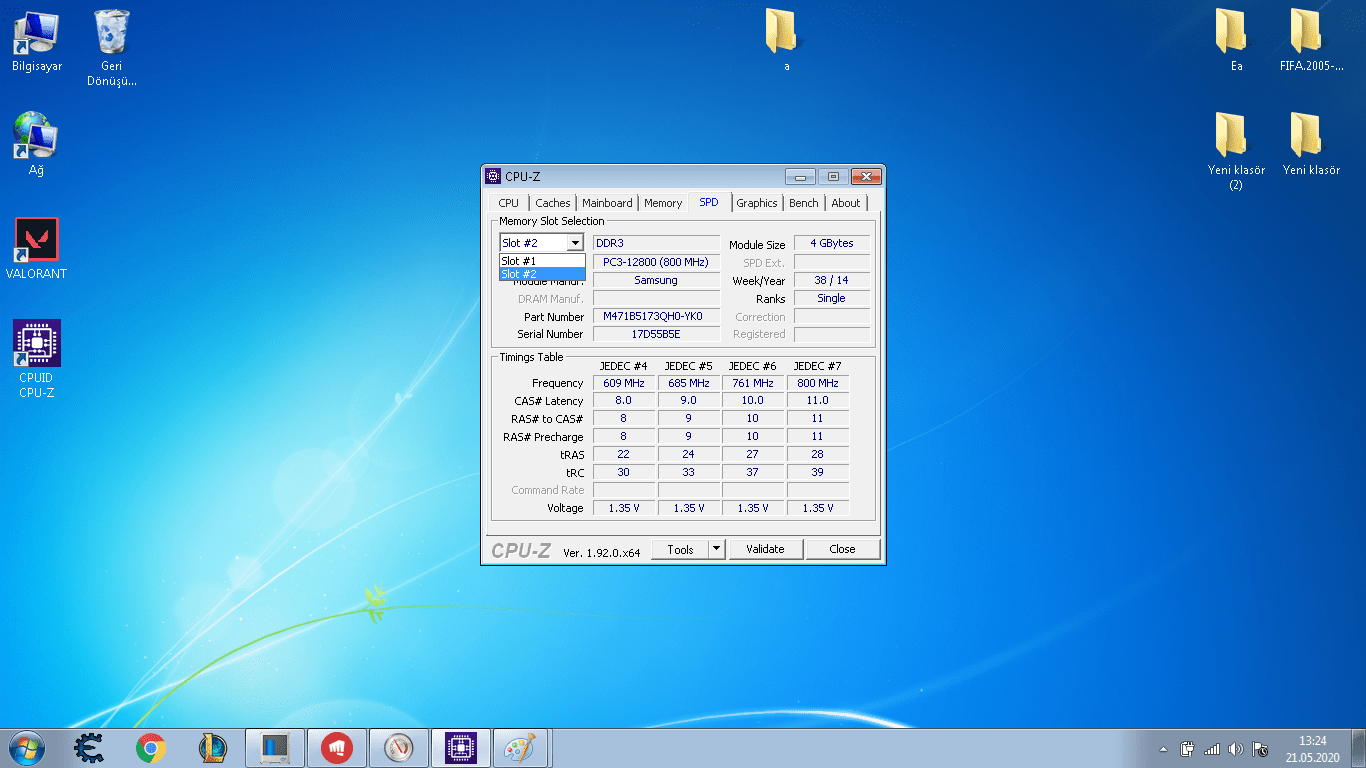Click the Windows Start button

pyautogui.click(x=26, y=748)
